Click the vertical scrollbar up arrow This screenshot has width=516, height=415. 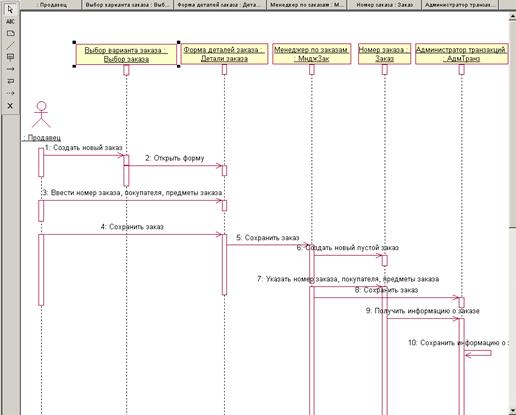(513, 17)
